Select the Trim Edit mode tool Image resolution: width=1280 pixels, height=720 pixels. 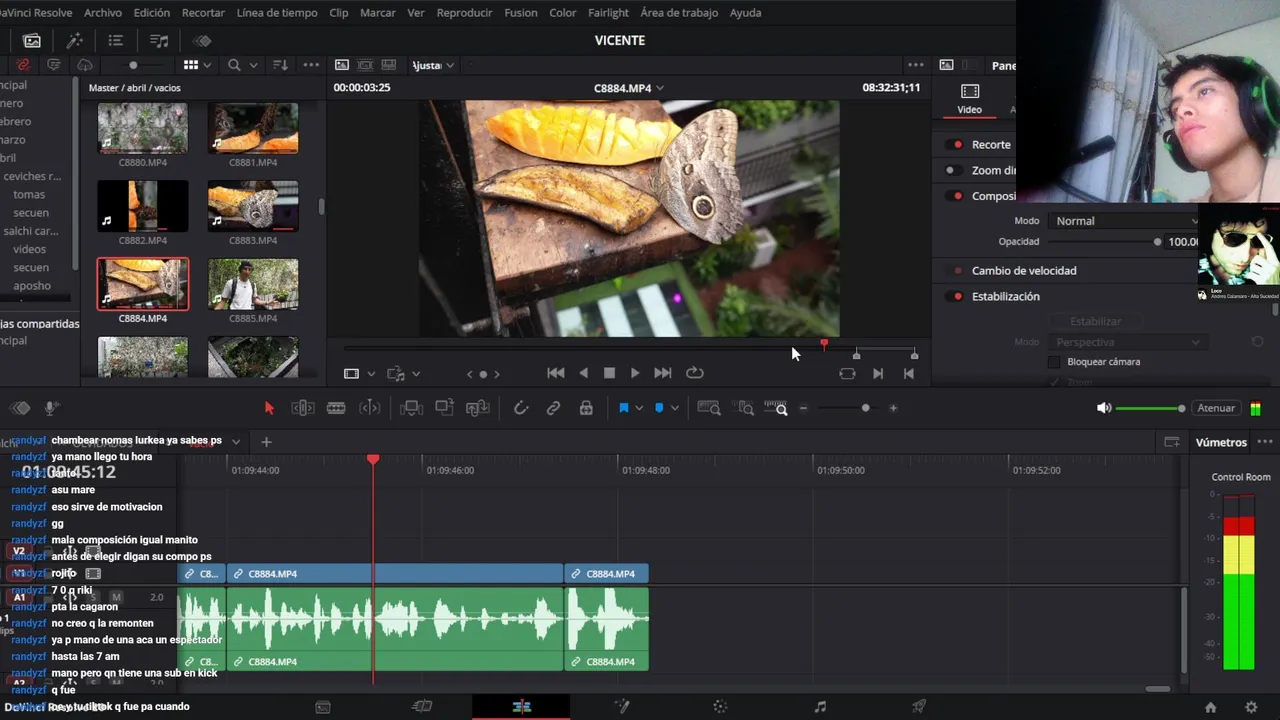(x=303, y=408)
